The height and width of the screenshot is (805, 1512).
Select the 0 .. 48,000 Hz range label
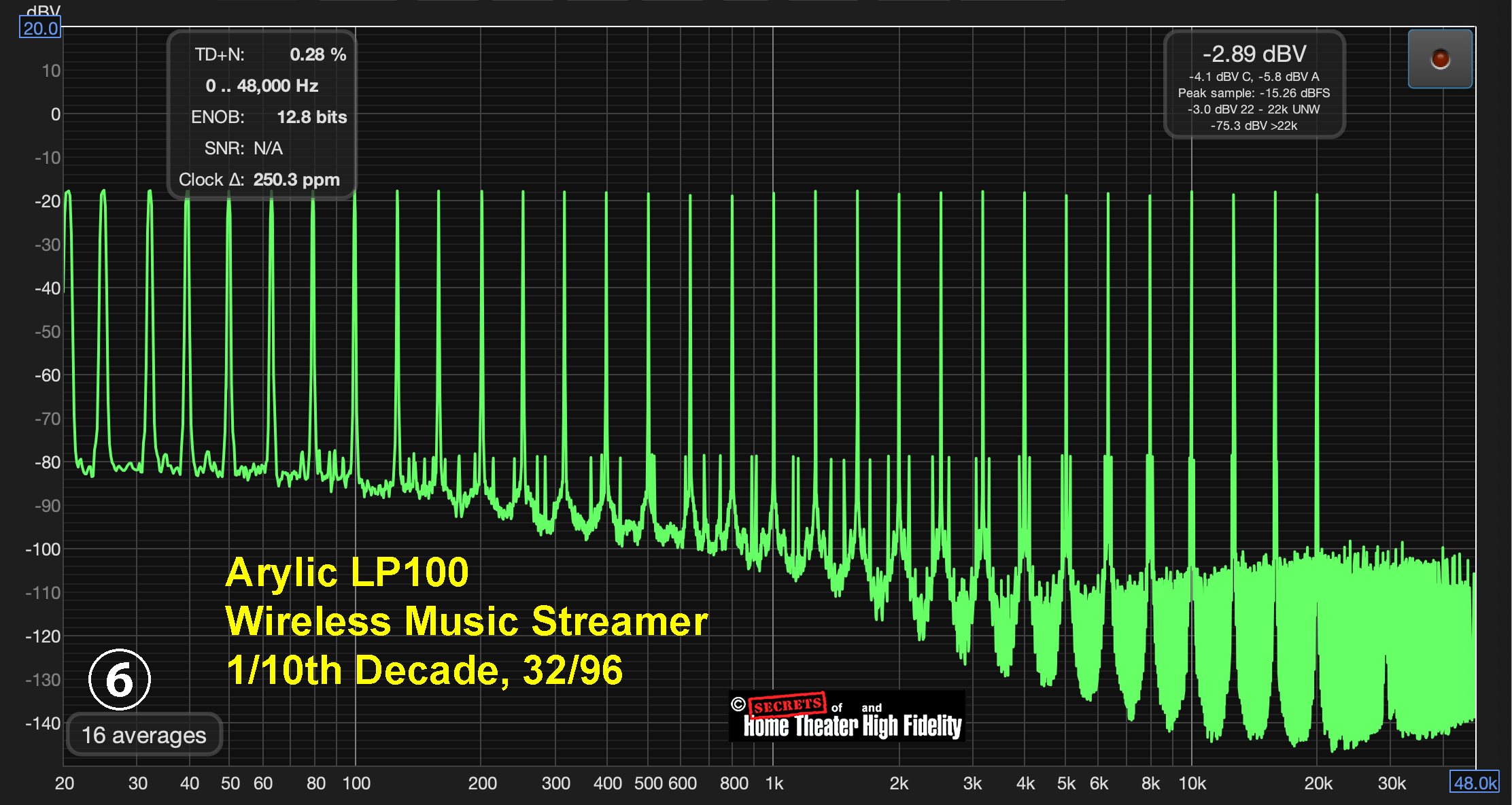point(262,85)
